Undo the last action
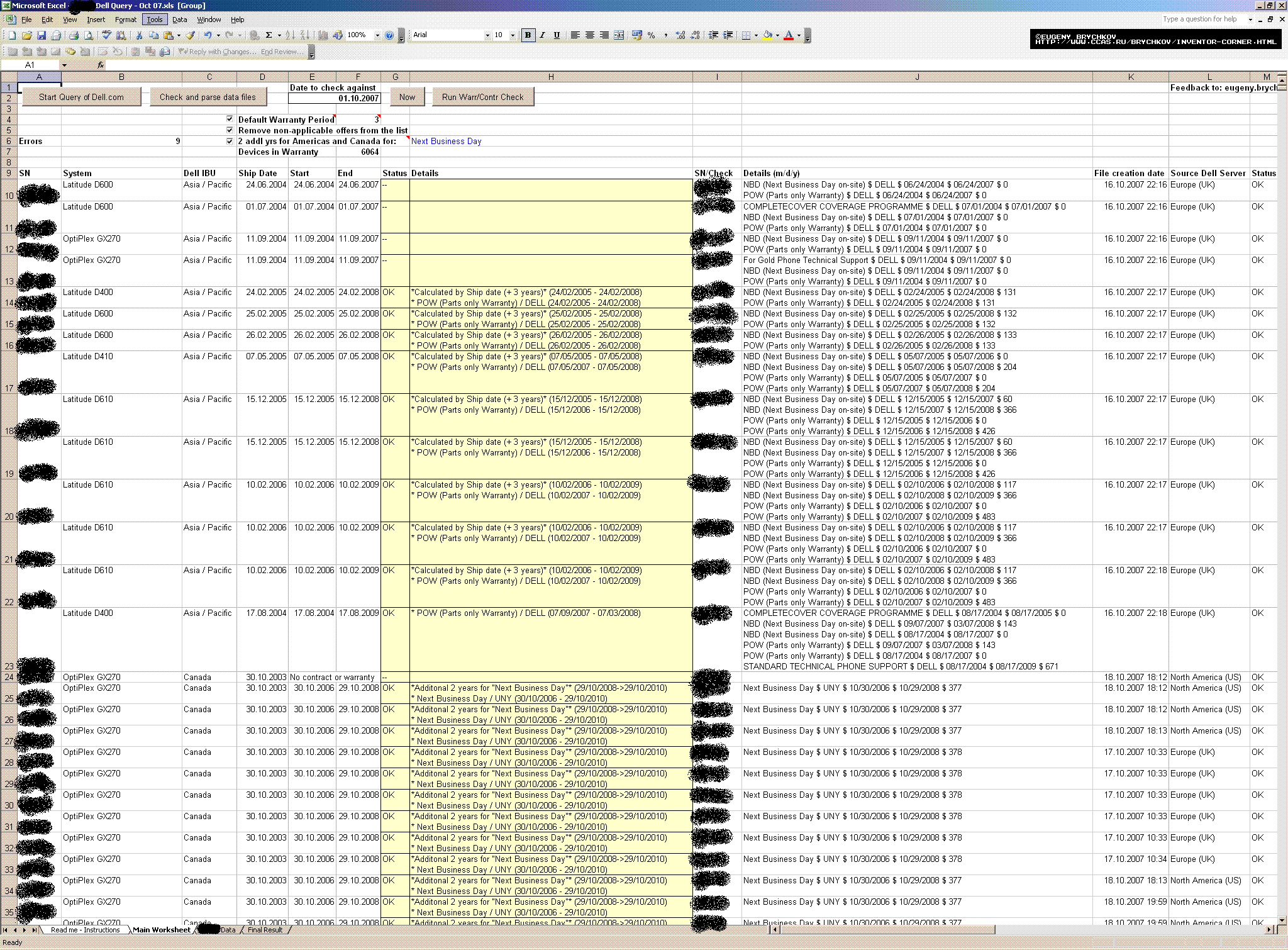 pos(208,36)
